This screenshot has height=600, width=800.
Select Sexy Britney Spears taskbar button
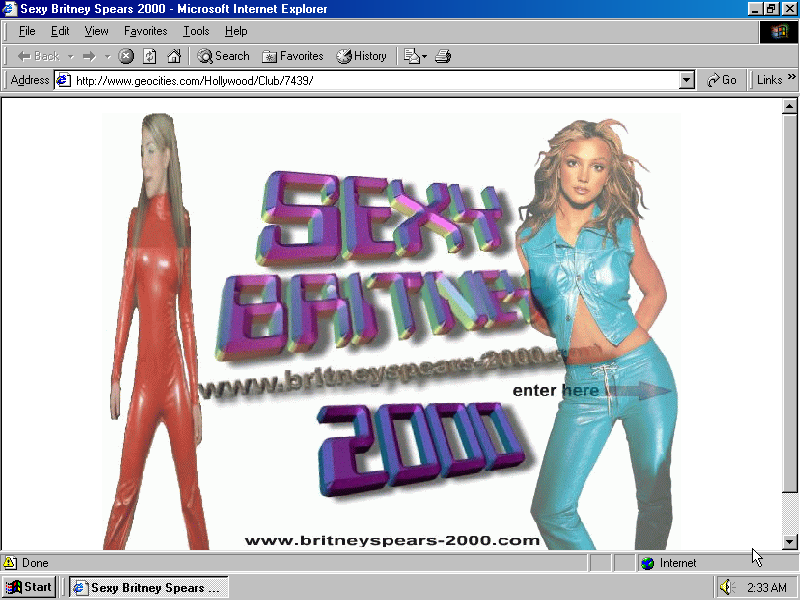pos(148,588)
